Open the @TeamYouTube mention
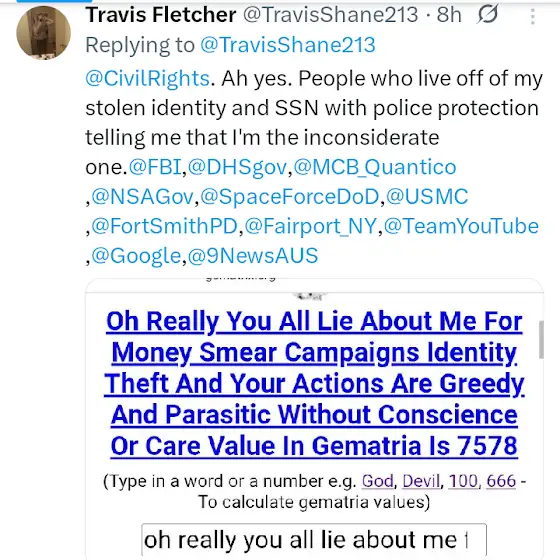This screenshot has width=560, height=560. click(x=461, y=226)
